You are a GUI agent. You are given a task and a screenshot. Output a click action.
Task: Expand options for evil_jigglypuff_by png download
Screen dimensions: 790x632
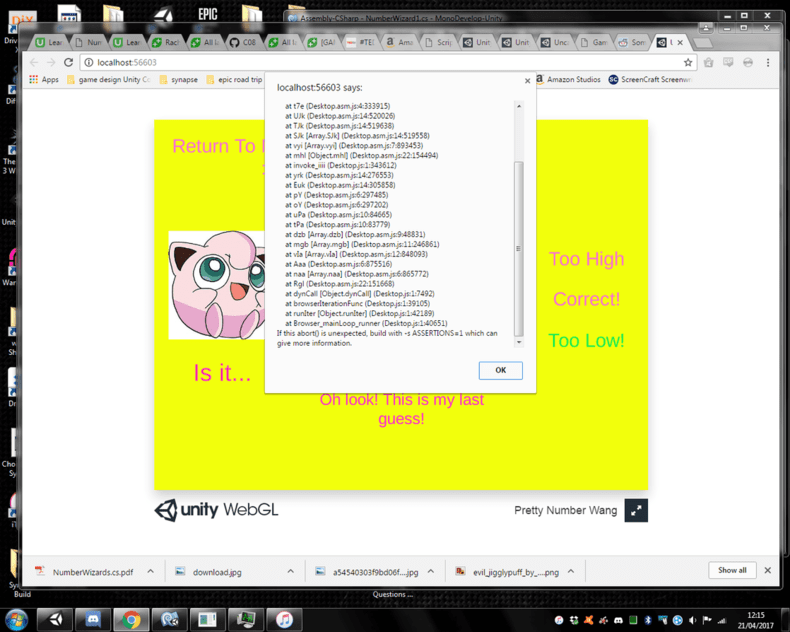tap(571, 572)
